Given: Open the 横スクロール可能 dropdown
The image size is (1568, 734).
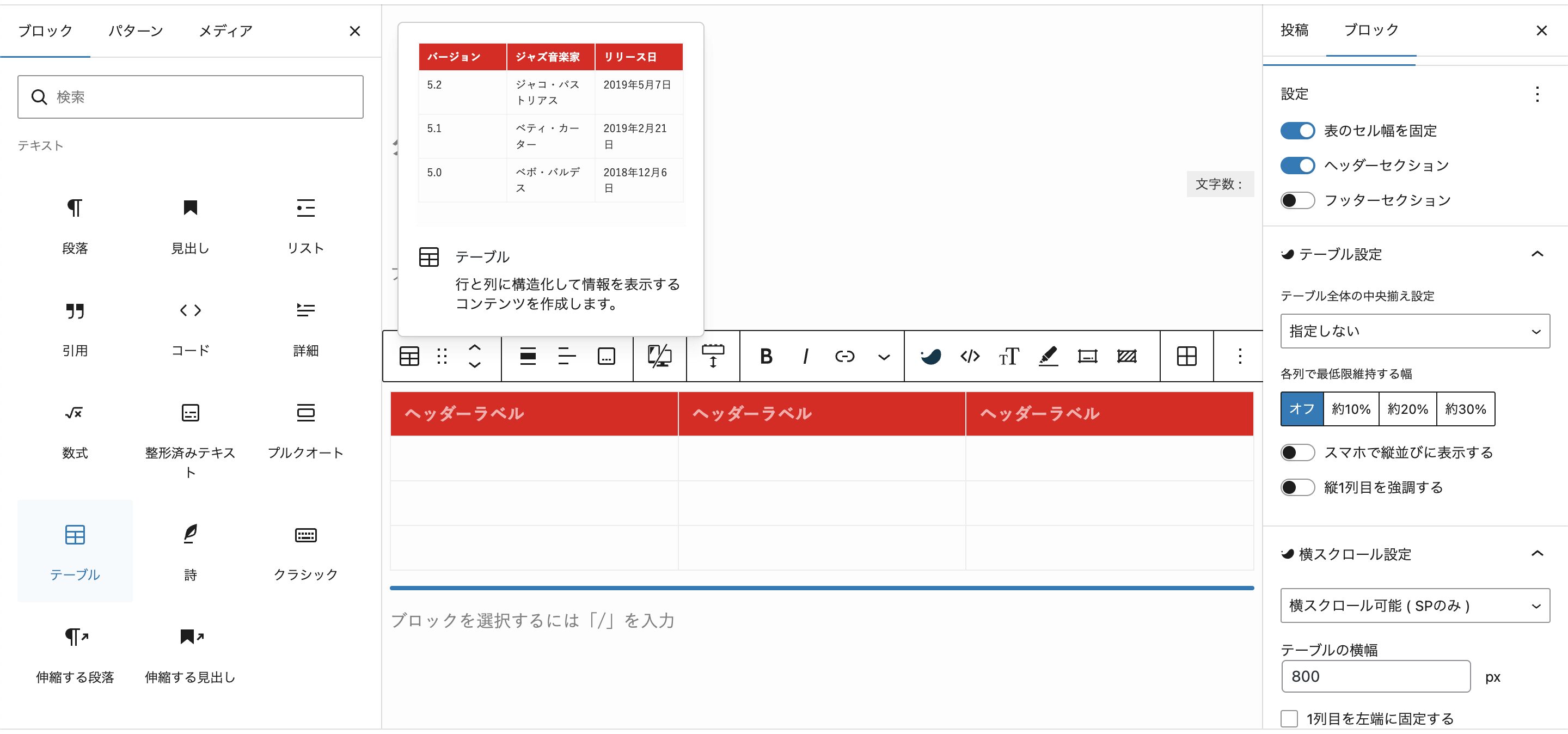Looking at the screenshot, I should point(1414,605).
